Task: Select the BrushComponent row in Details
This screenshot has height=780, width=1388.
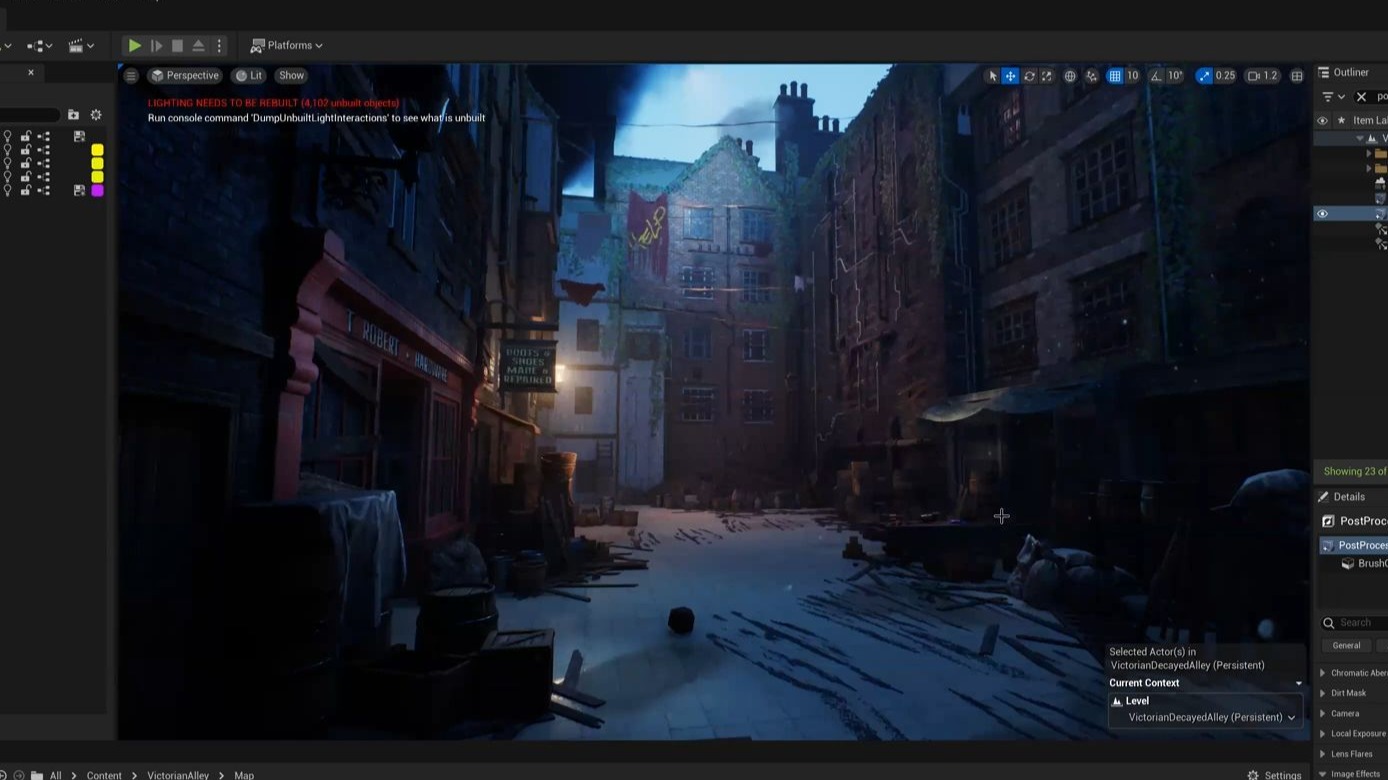Action: coord(1364,564)
